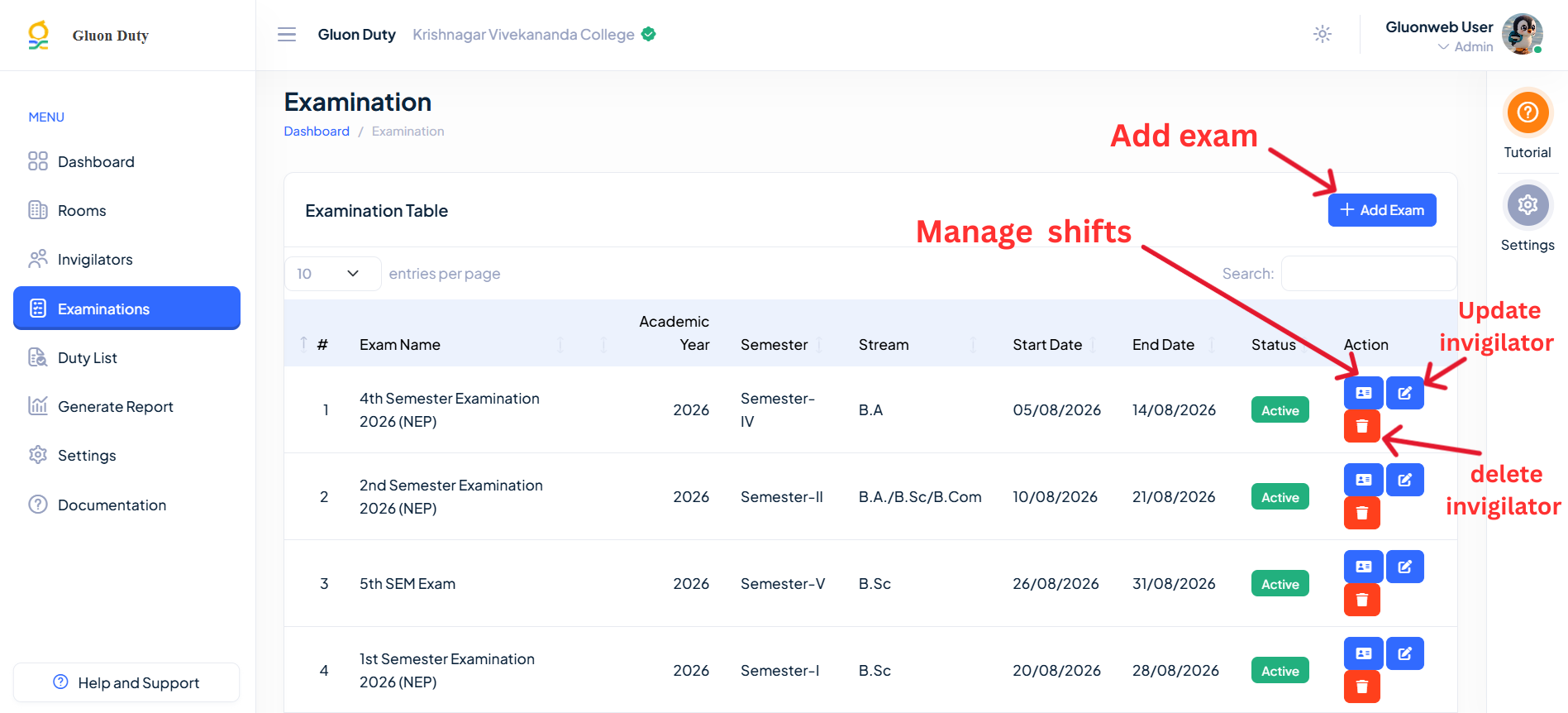Click the Gluonweb User avatar
This screenshot has height=713, width=1568.
click(1522, 34)
